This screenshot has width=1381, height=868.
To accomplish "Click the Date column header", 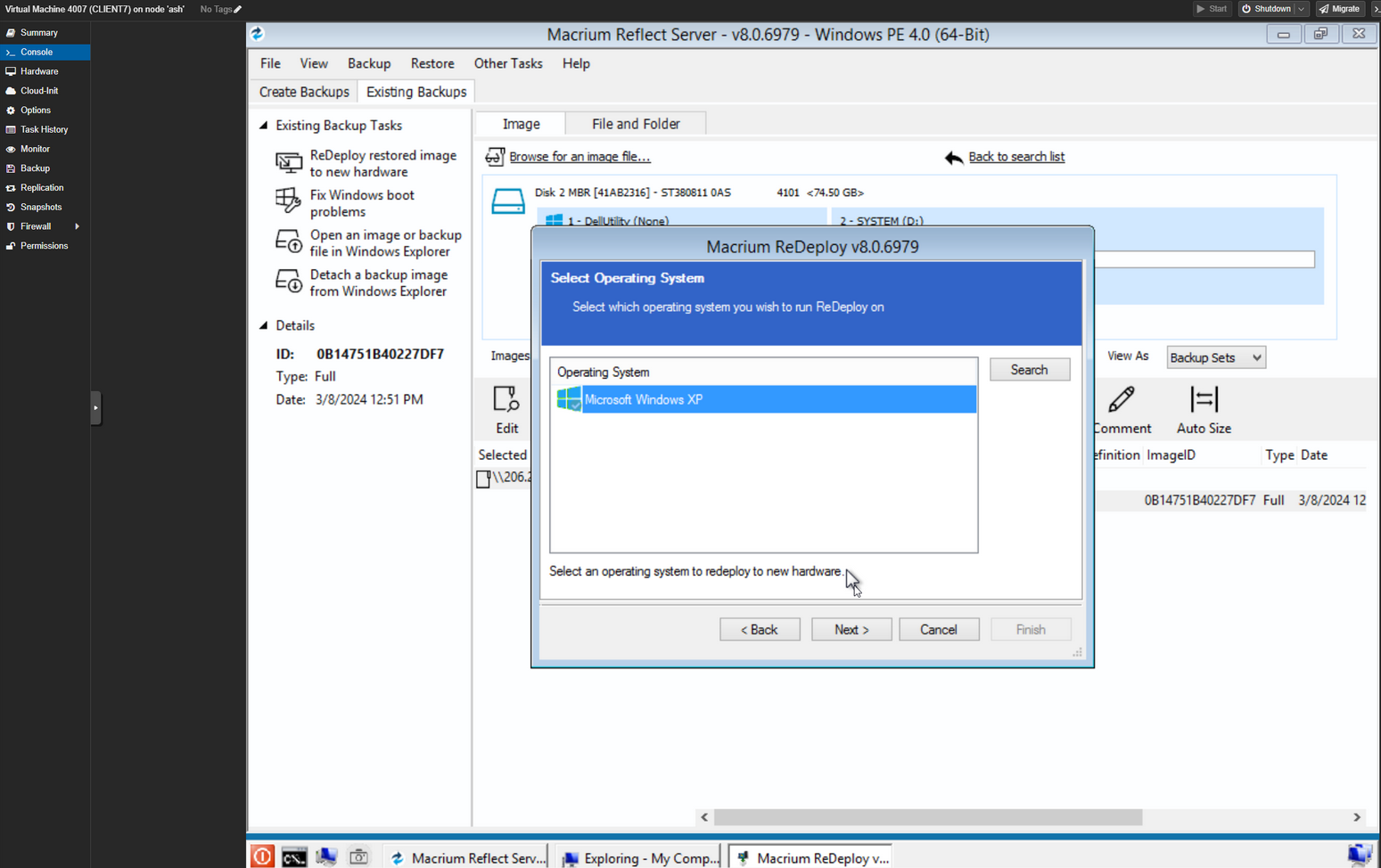I will tap(1314, 455).
